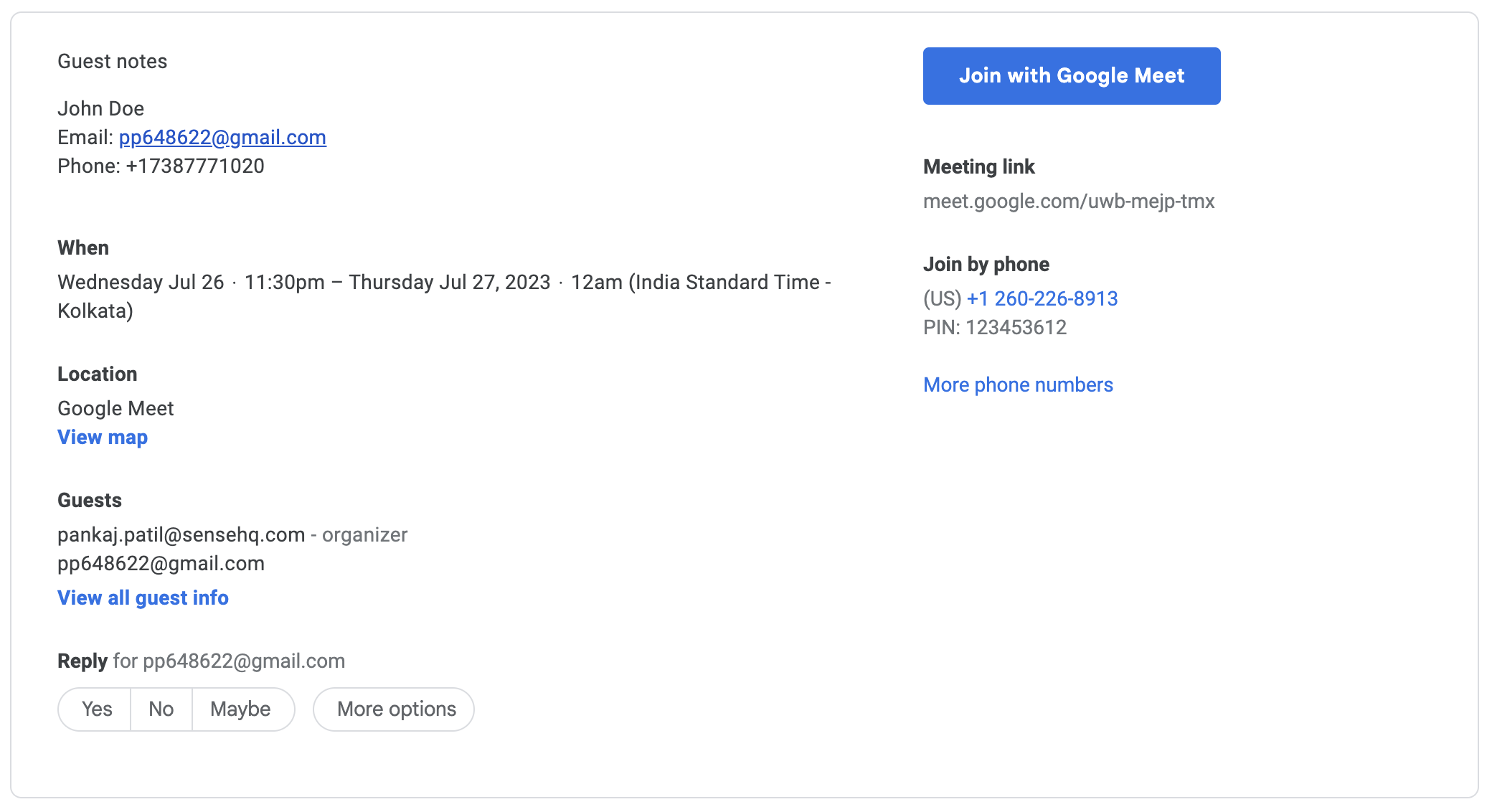Click the Google Meet location text
Screen dimensions: 1492x812
click(x=115, y=408)
